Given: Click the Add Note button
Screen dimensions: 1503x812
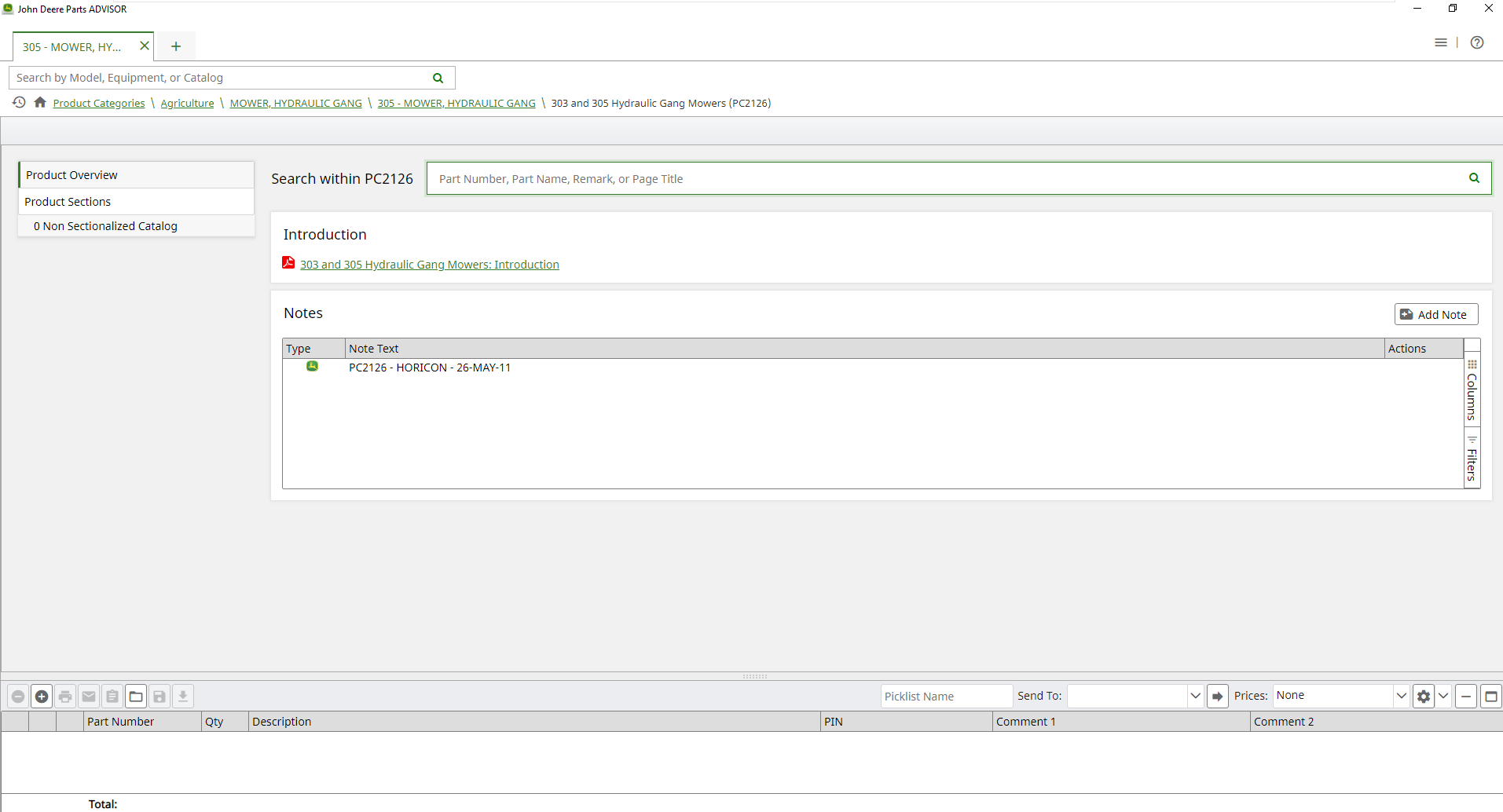Looking at the screenshot, I should (x=1435, y=315).
